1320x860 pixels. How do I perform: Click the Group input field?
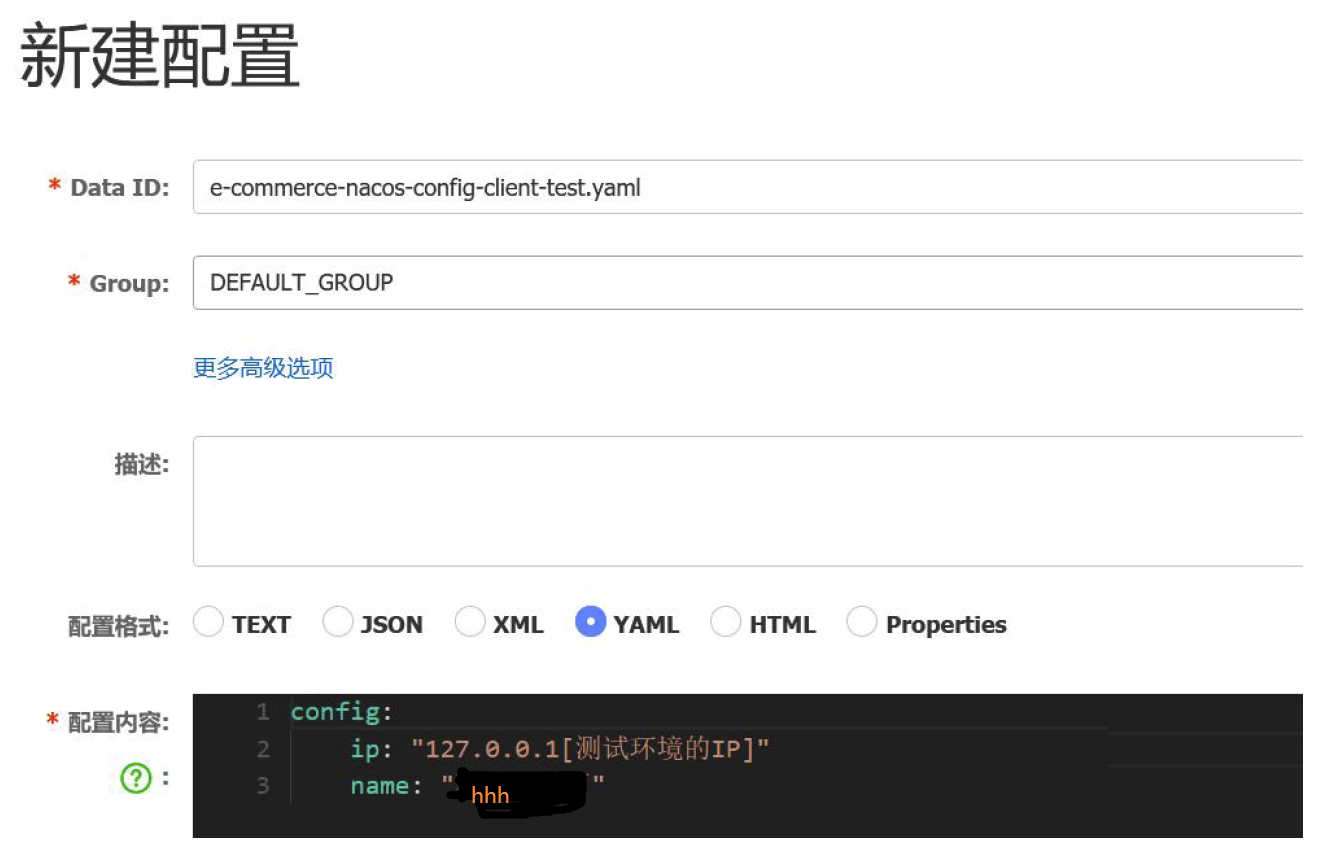coord(748,283)
